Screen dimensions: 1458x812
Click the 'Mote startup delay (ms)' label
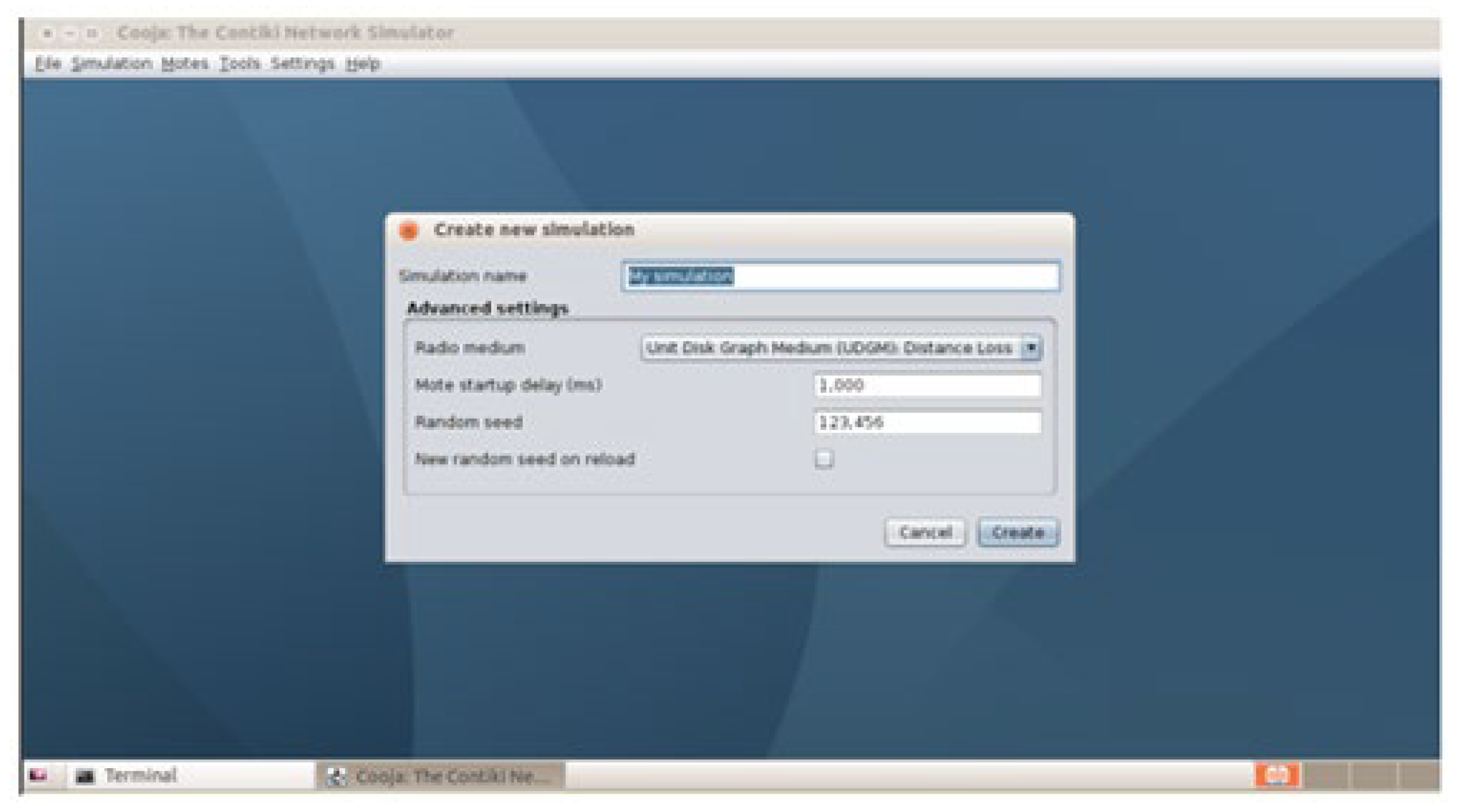pos(508,386)
